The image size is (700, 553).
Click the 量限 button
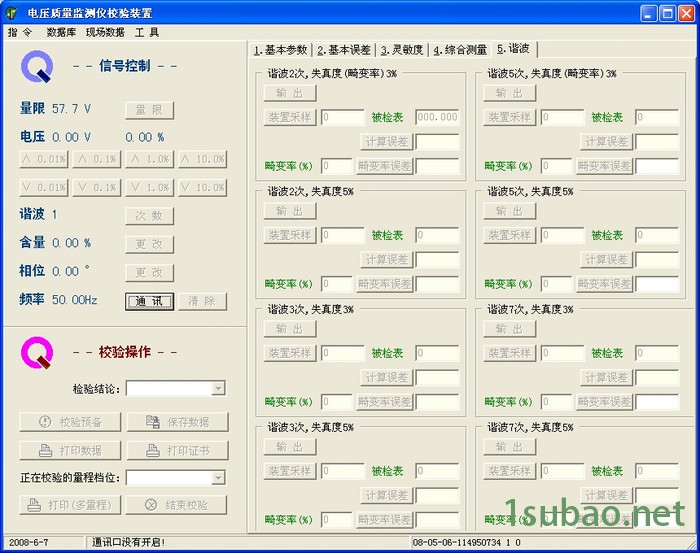point(149,110)
